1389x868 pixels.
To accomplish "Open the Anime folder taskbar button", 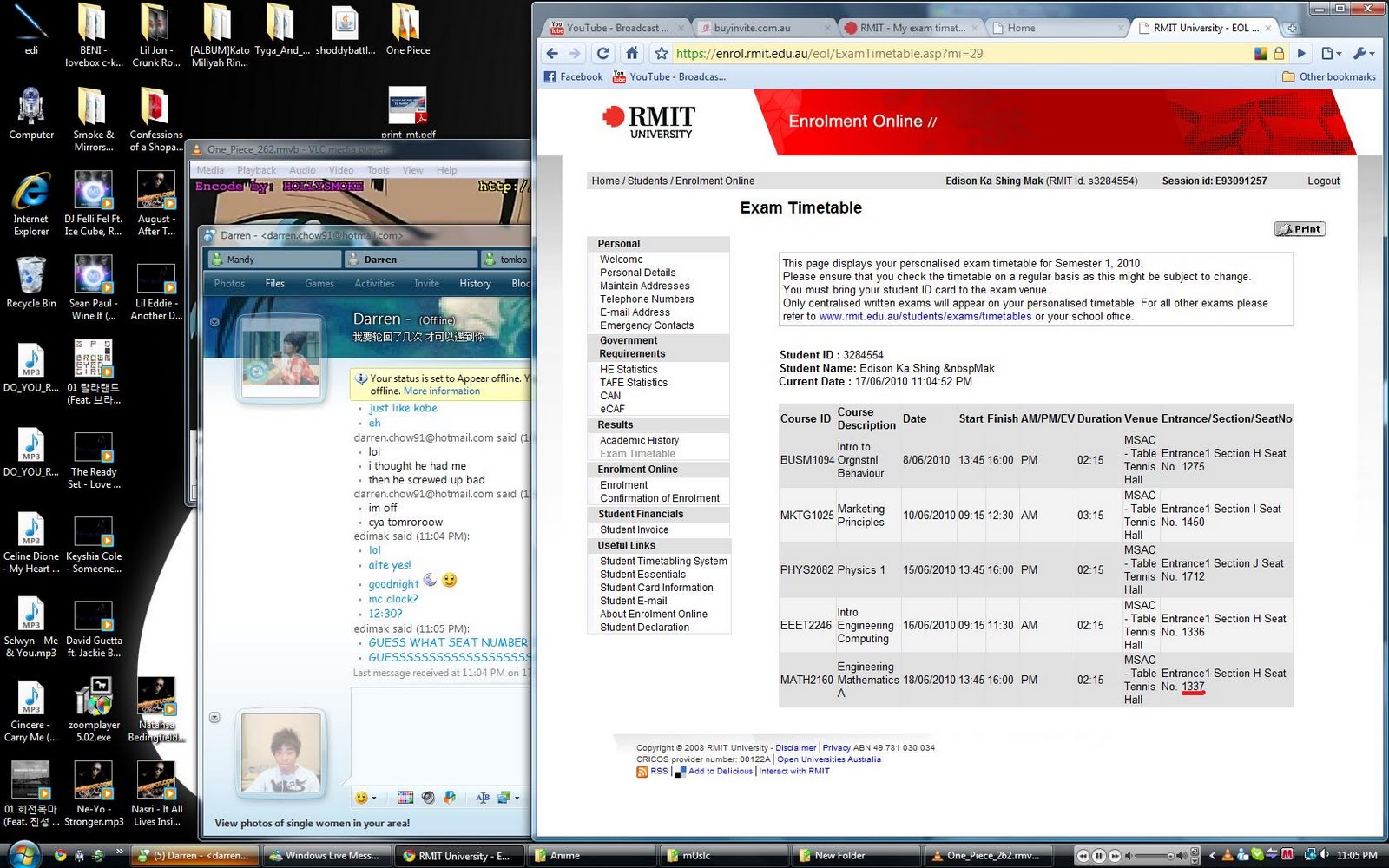I will (594, 856).
